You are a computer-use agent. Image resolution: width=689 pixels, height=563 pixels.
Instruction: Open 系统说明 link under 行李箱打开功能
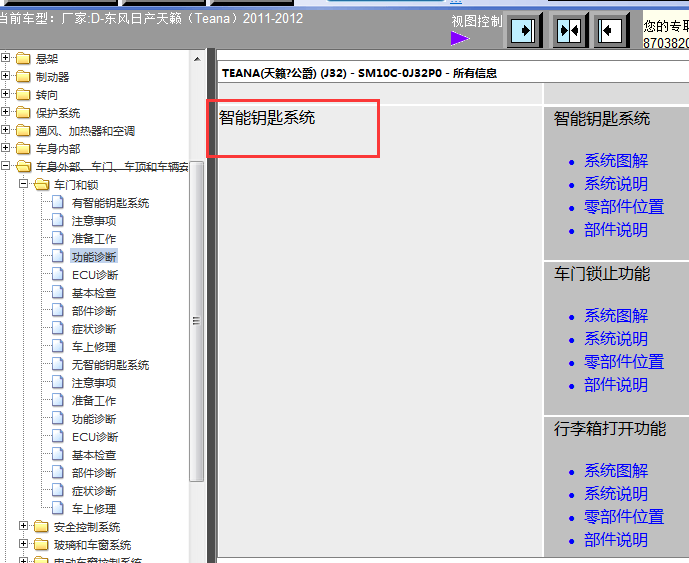tap(616, 494)
